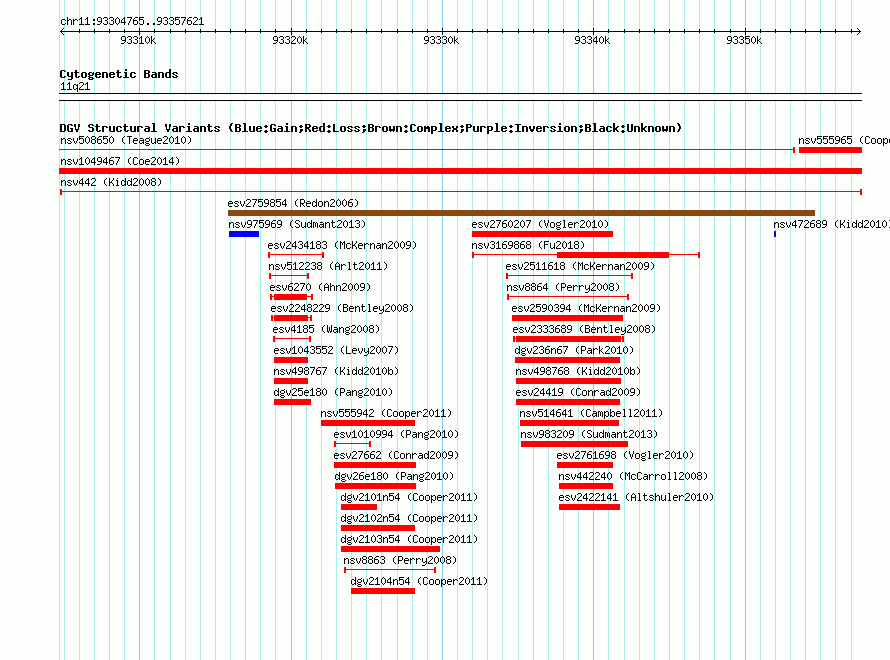890x660 pixels.
Task: Click the 93350k ruler position
Action: click(744, 40)
